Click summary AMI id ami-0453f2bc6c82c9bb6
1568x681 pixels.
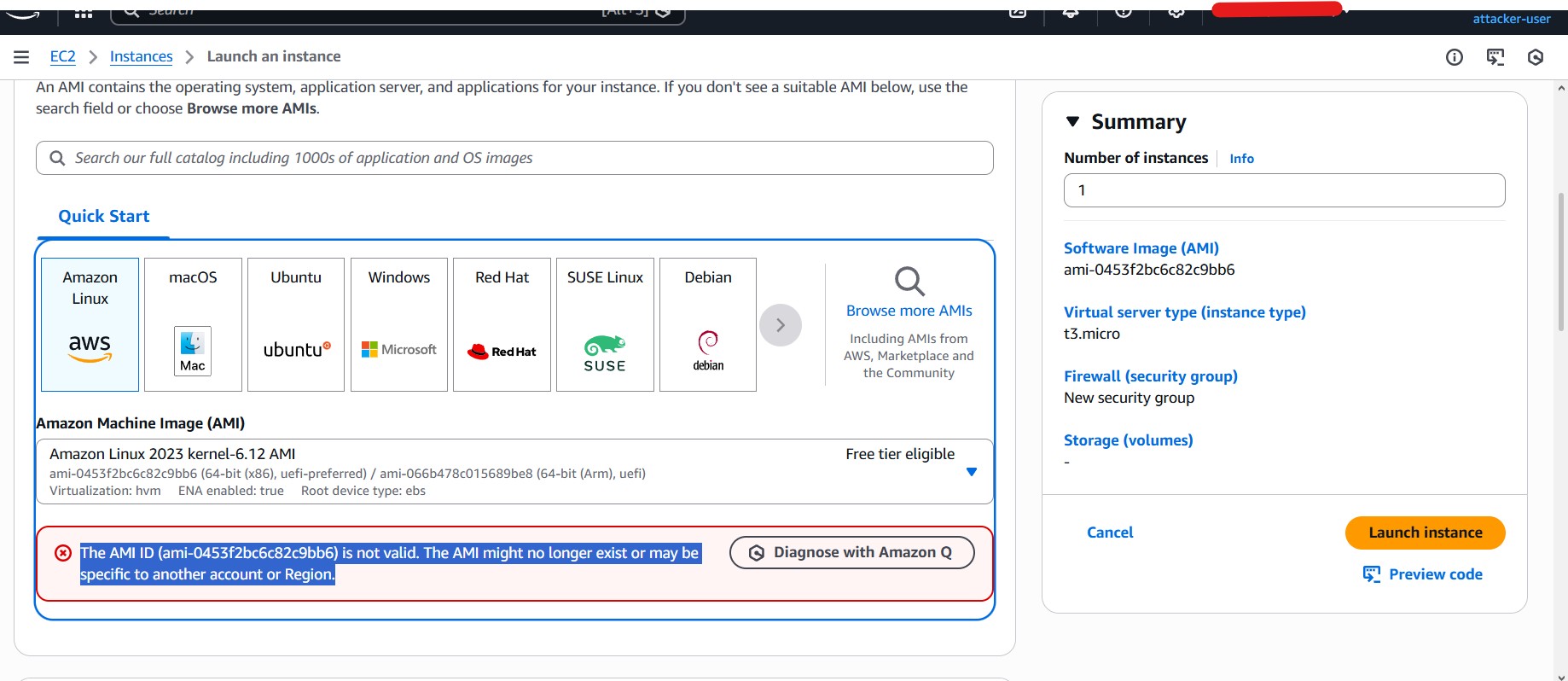click(1149, 270)
